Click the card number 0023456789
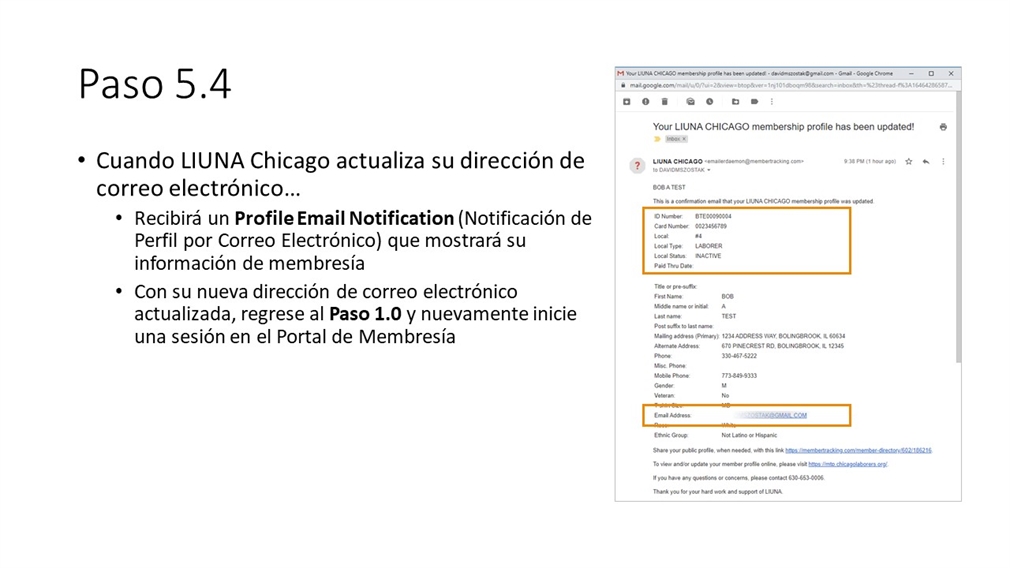This screenshot has height=568, width=1010. [710, 226]
